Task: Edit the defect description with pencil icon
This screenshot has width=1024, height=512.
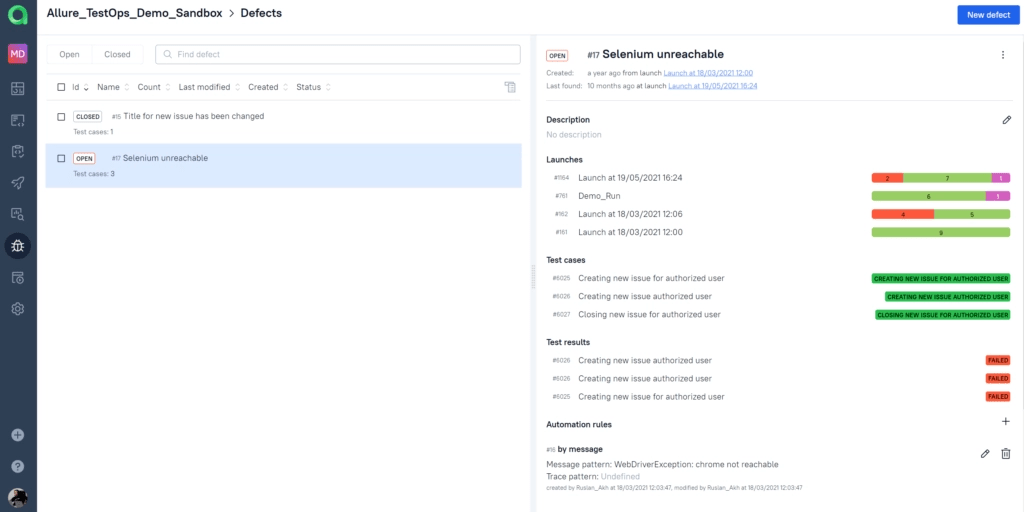Action: tap(1006, 120)
